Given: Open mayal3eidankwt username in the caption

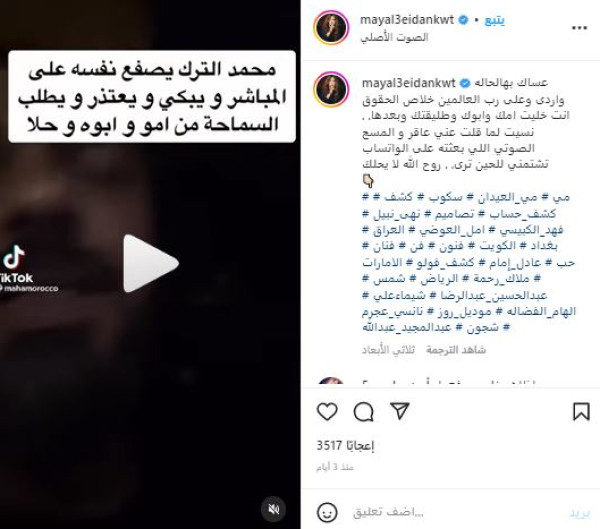Looking at the screenshot, I should (409, 83).
